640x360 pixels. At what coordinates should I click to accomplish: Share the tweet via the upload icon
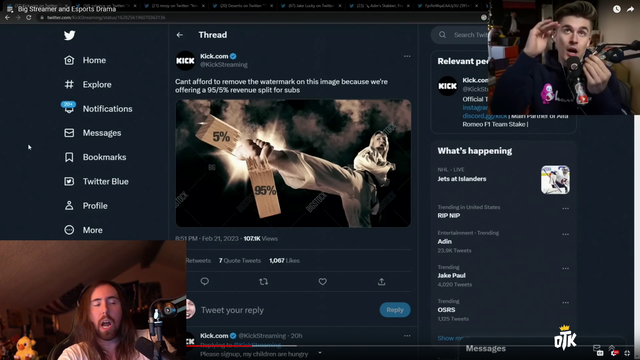pos(381,282)
